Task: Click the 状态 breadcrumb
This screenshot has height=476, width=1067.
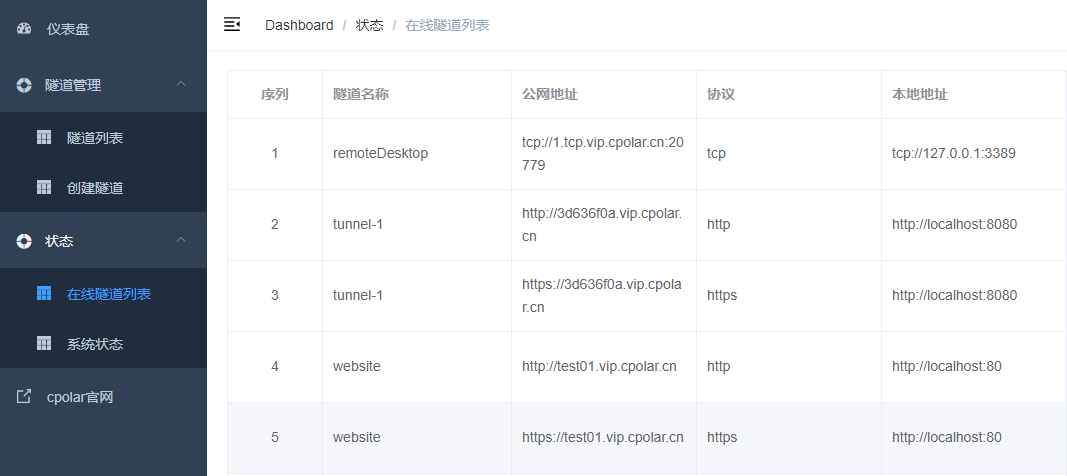Action: (x=370, y=25)
